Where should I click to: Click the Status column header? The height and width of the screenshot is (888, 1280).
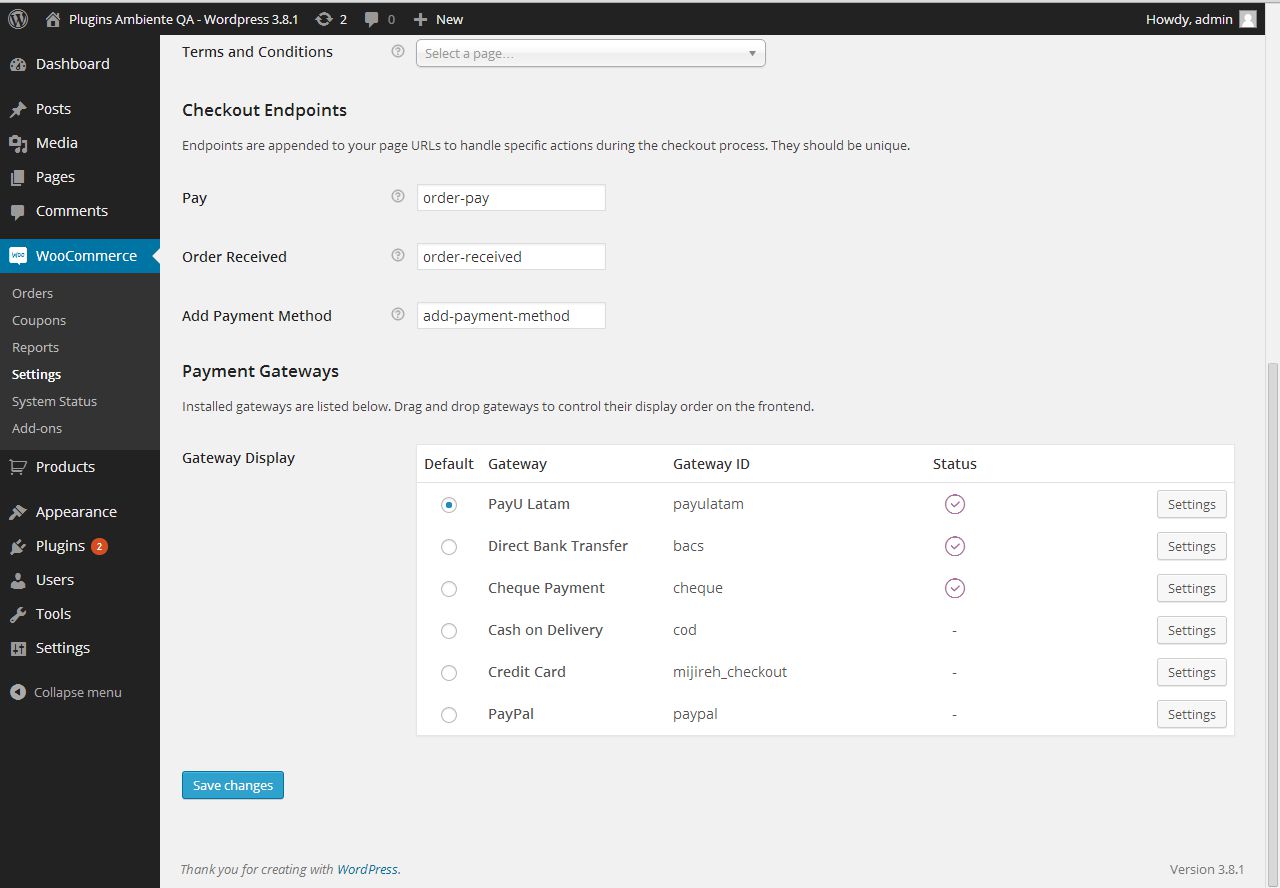(x=955, y=464)
